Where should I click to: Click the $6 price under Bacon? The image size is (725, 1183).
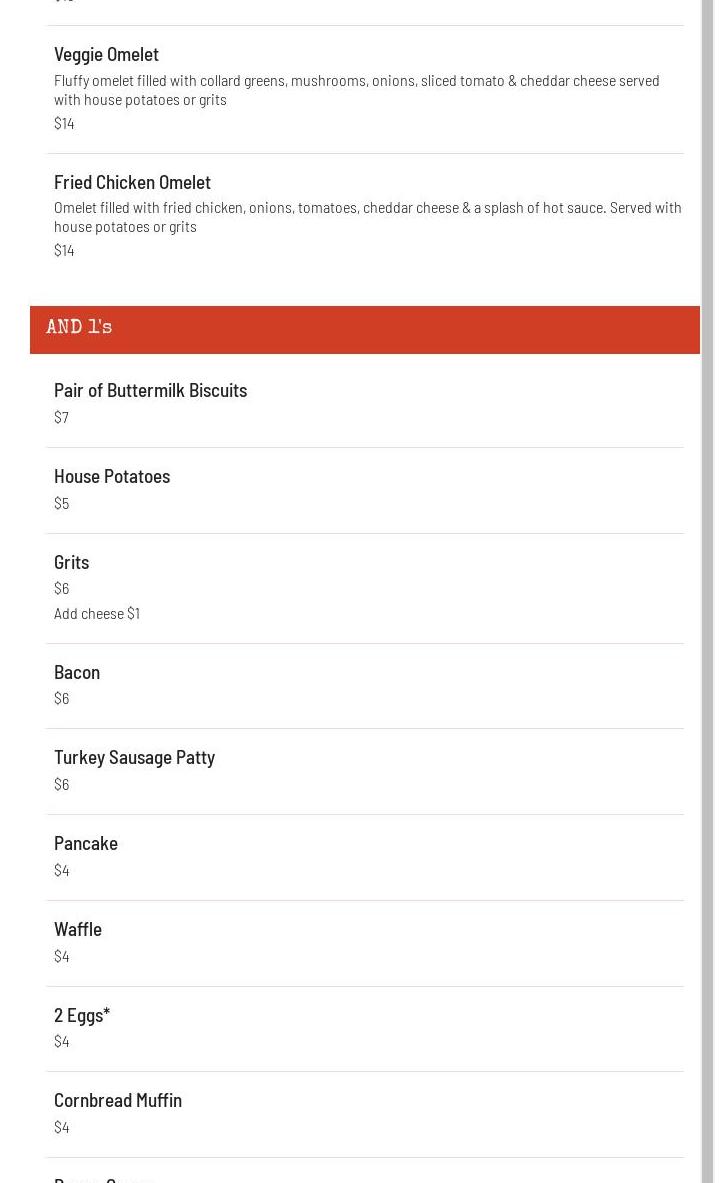(61, 698)
